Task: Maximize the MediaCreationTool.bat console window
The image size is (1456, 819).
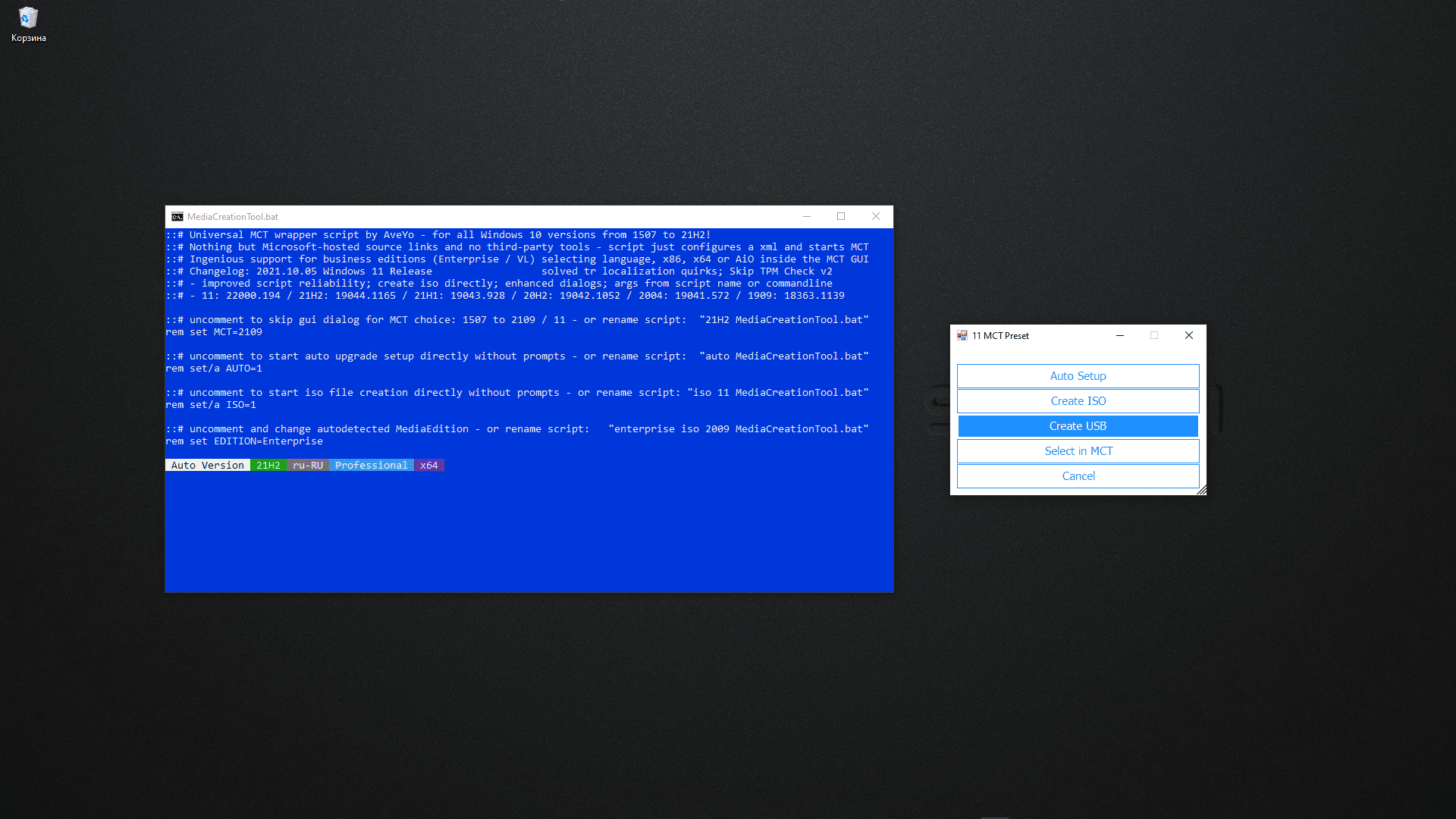Action: (x=841, y=217)
